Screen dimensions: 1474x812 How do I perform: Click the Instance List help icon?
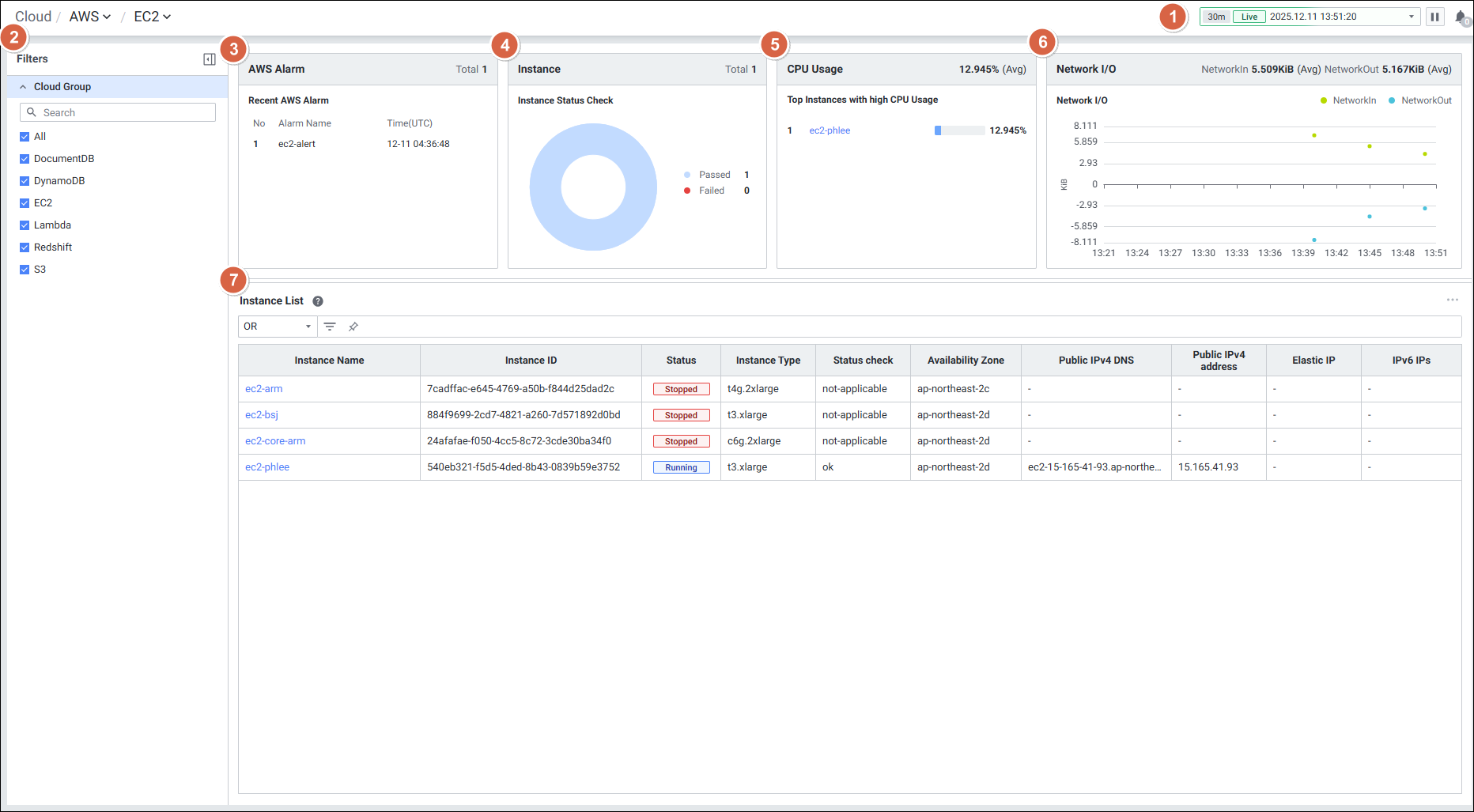click(318, 301)
